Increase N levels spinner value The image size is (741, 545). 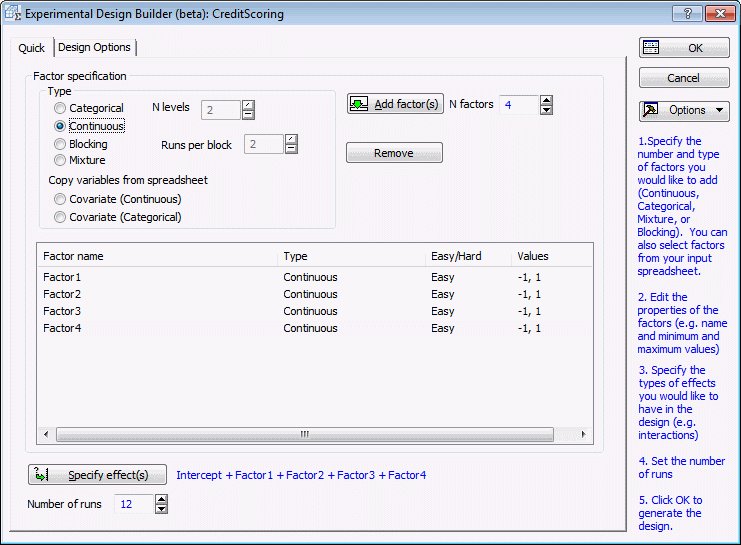[248, 105]
